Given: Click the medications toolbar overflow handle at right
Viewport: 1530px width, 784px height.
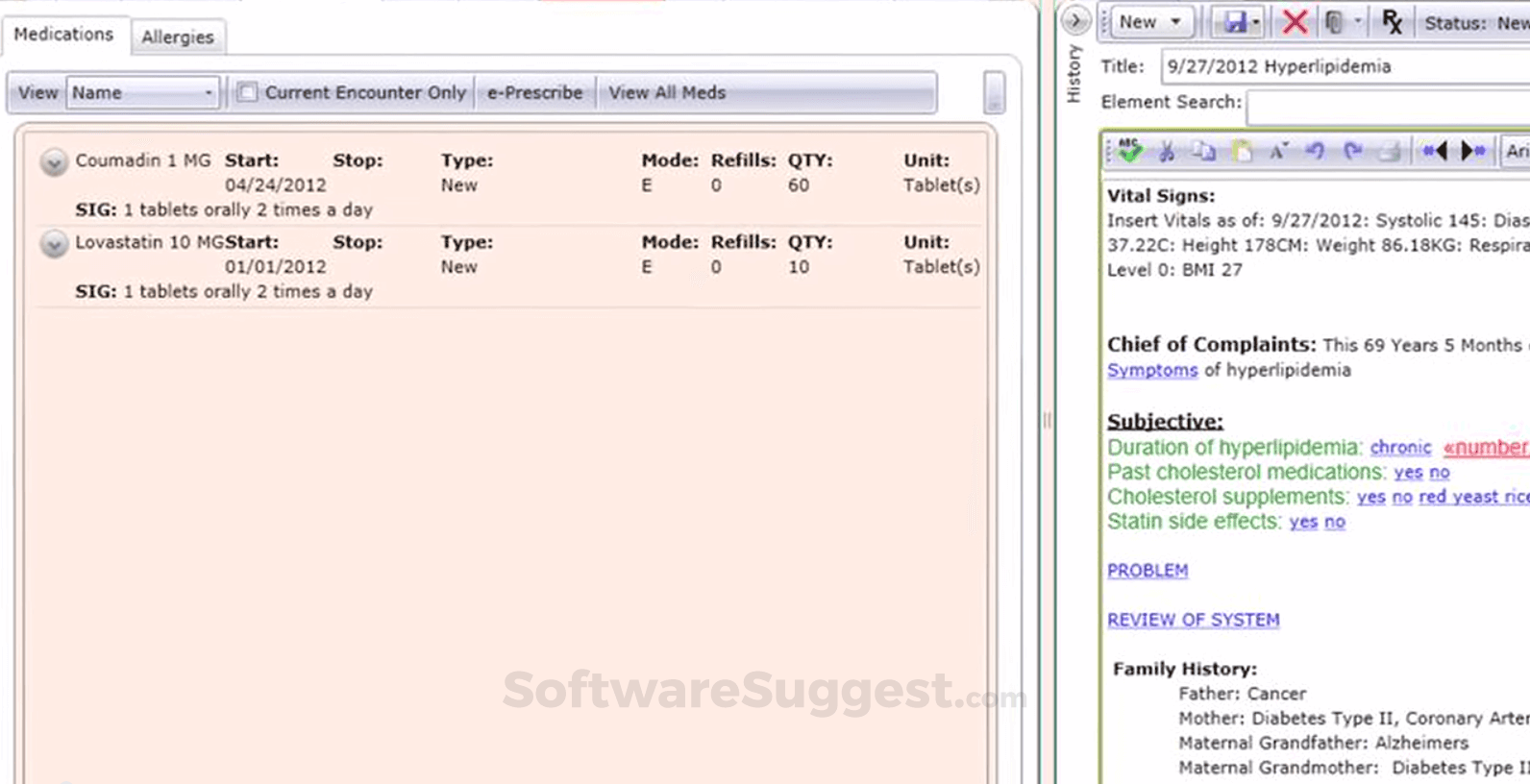Looking at the screenshot, I should point(995,92).
